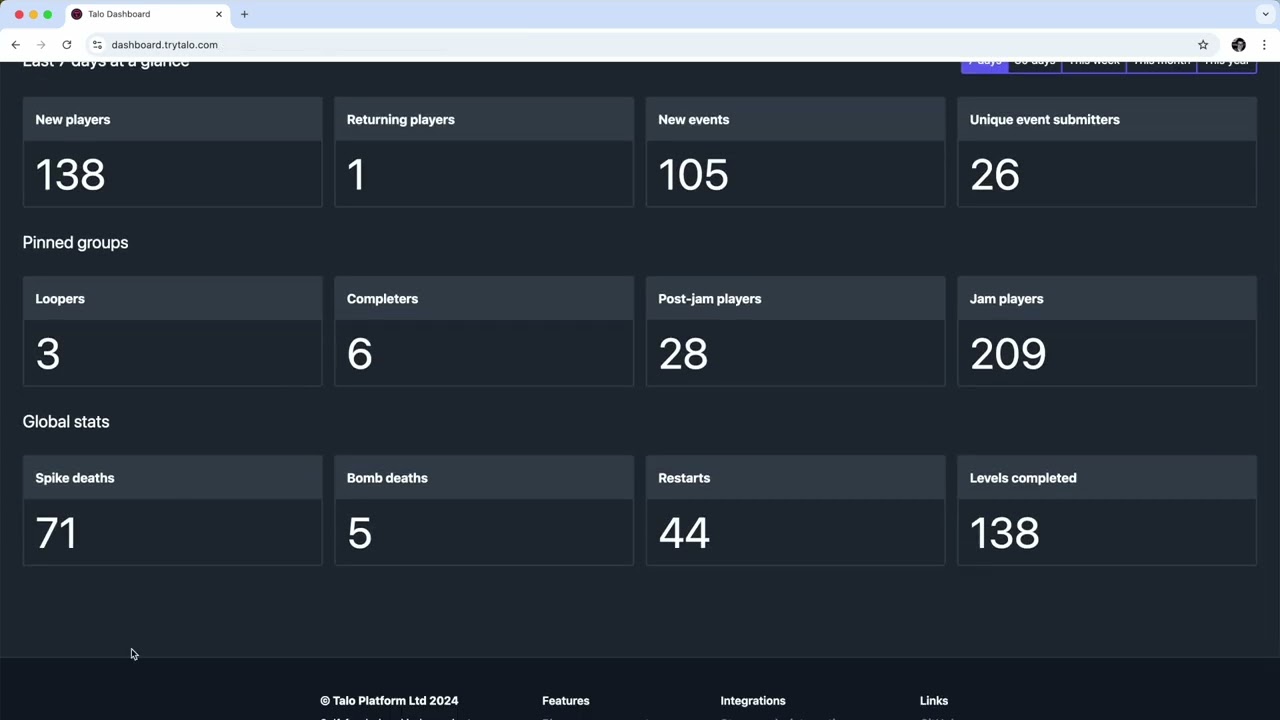Image resolution: width=1280 pixels, height=720 pixels.
Task: Bookmark this page with the star icon
Action: point(1203,45)
